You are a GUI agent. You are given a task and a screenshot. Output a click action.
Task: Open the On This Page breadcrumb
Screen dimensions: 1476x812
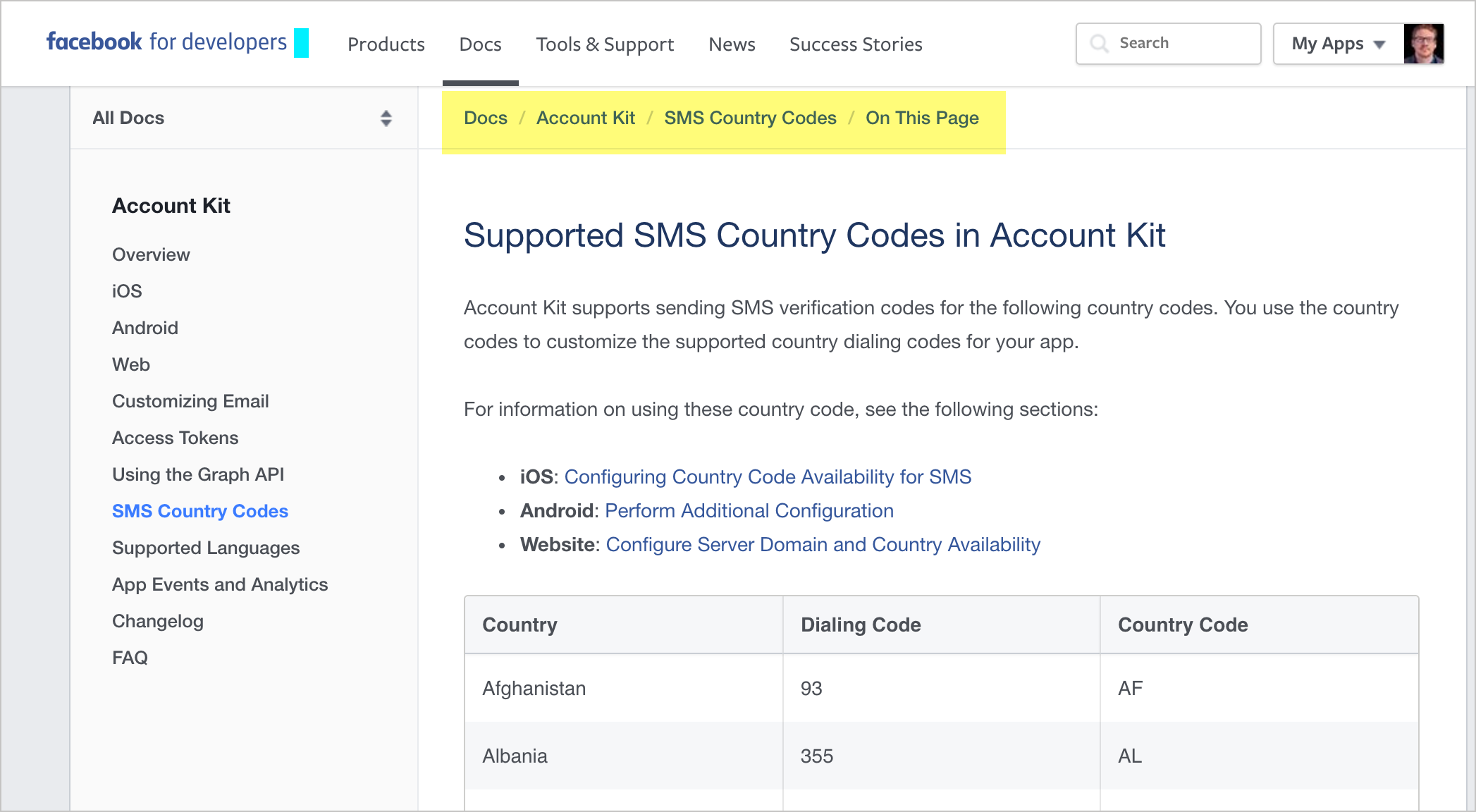pos(922,118)
